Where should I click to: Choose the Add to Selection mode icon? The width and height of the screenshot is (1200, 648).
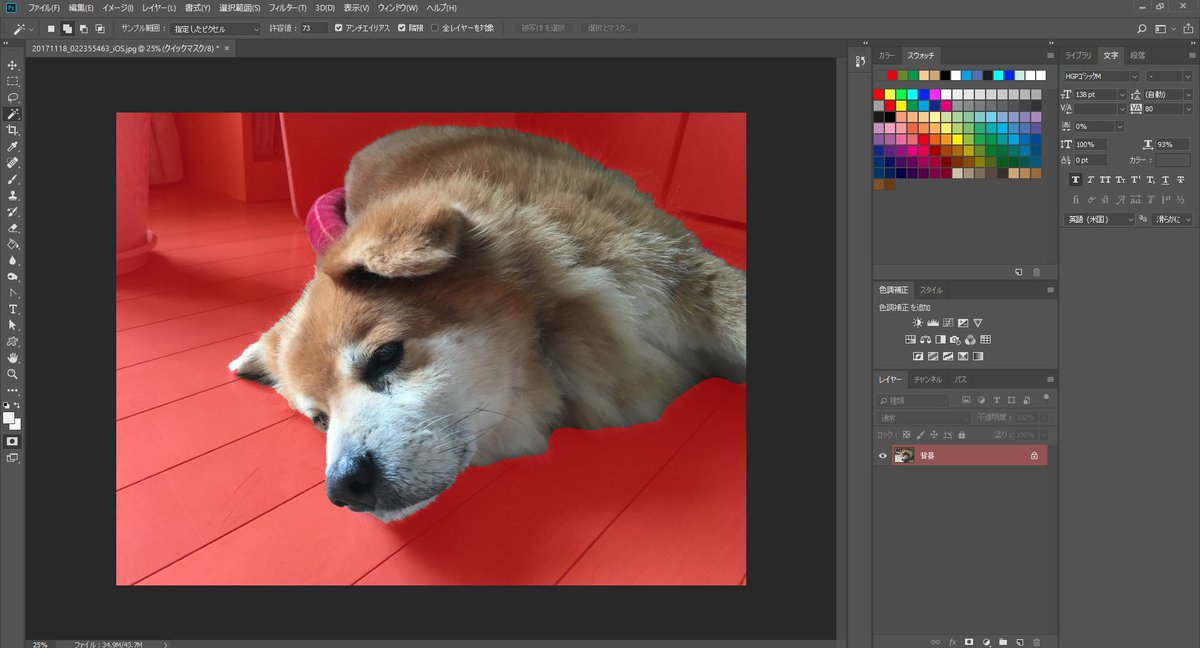coord(67,28)
